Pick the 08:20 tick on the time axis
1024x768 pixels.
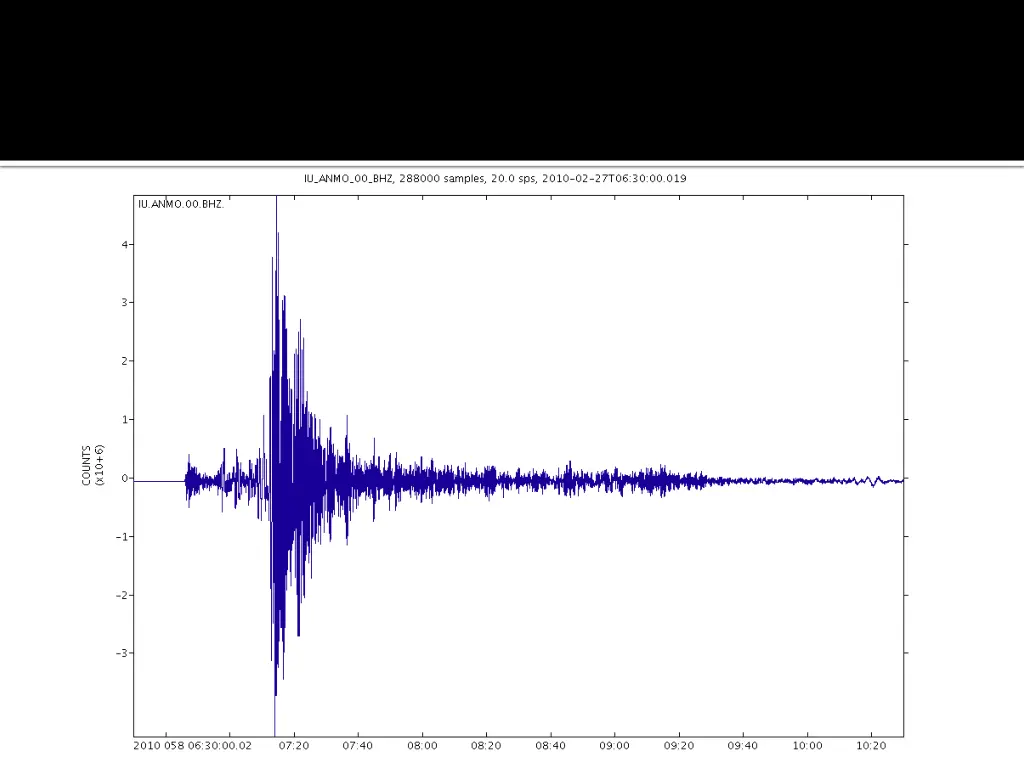tap(486, 746)
